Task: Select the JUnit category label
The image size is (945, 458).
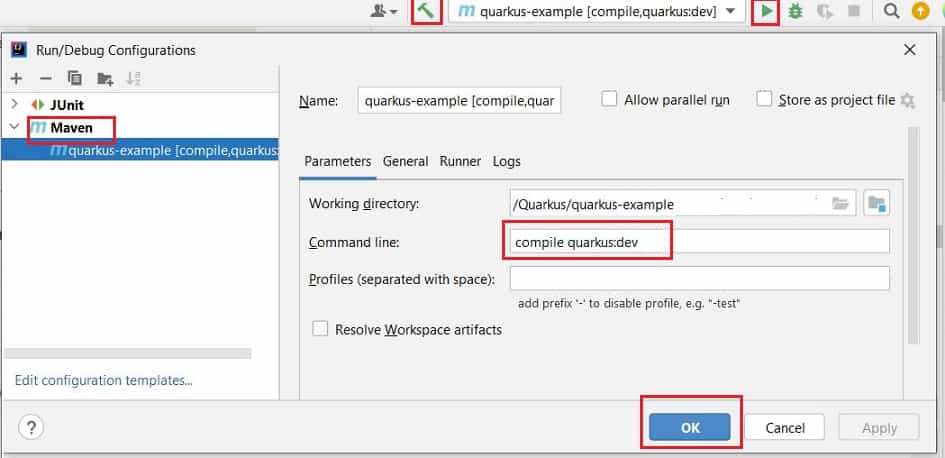Action: pyautogui.click(x=67, y=105)
